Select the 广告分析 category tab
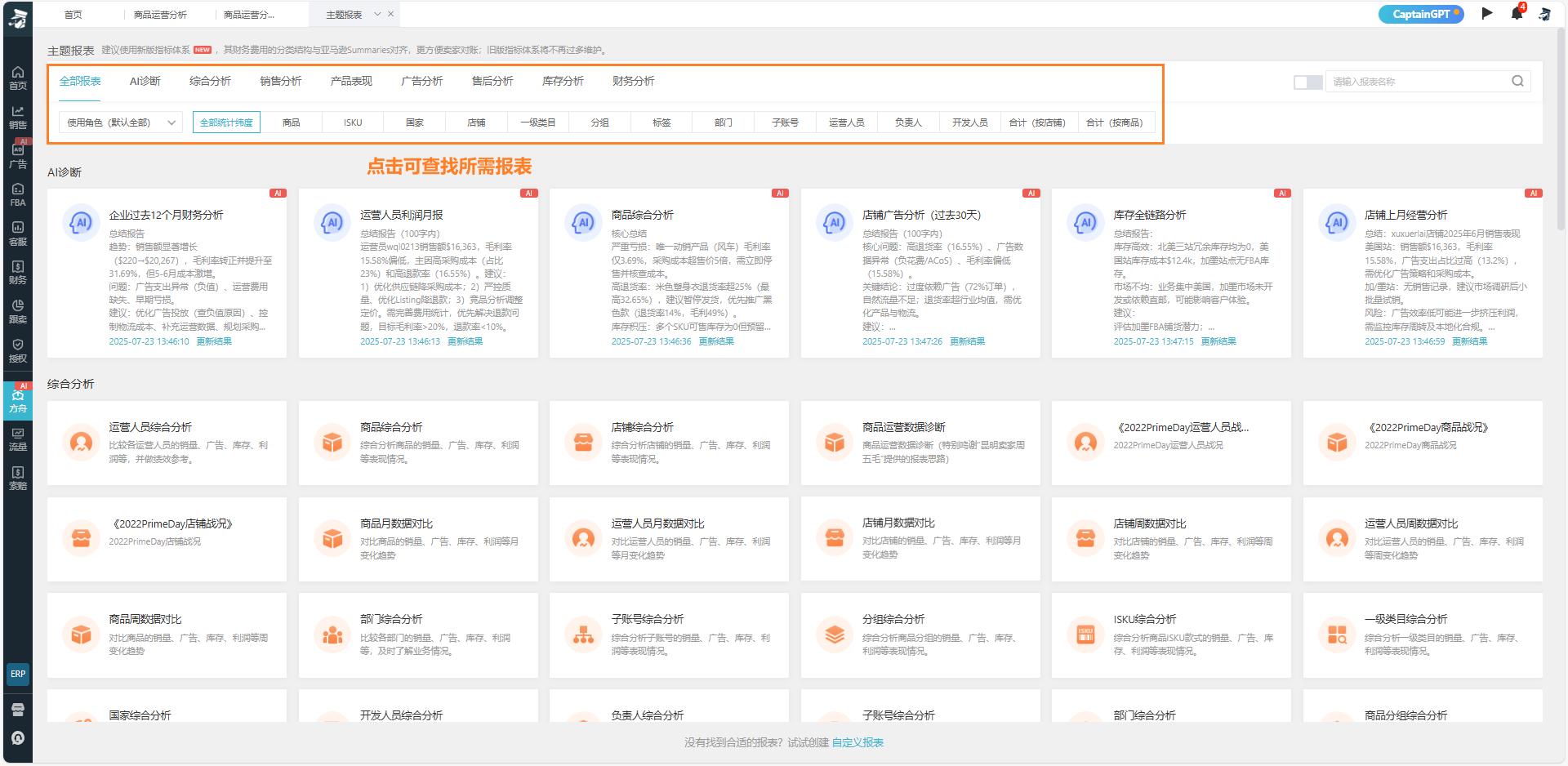The height and width of the screenshot is (766, 1568). 421,81
